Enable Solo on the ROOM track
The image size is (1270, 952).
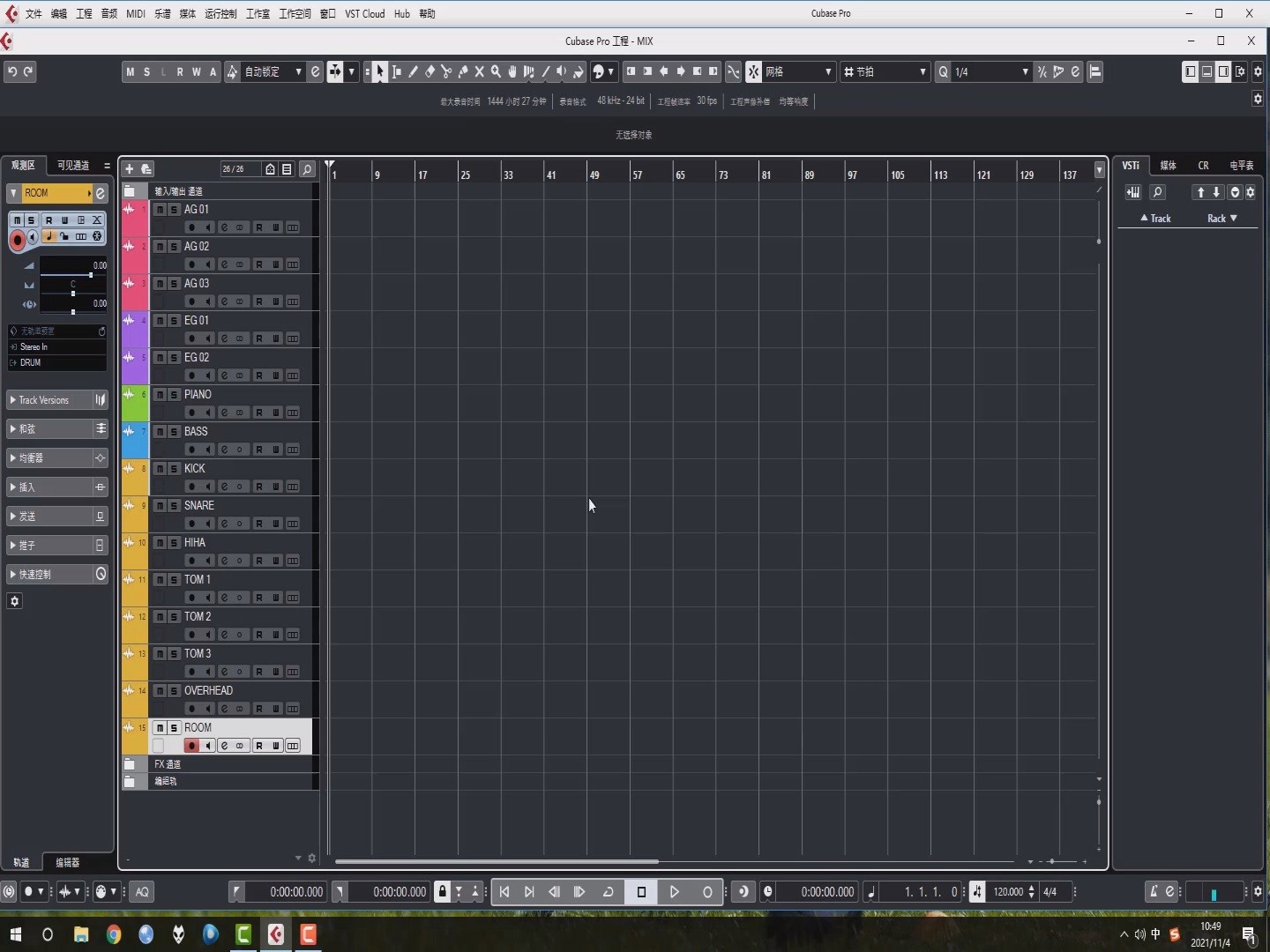[x=30, y=220]
